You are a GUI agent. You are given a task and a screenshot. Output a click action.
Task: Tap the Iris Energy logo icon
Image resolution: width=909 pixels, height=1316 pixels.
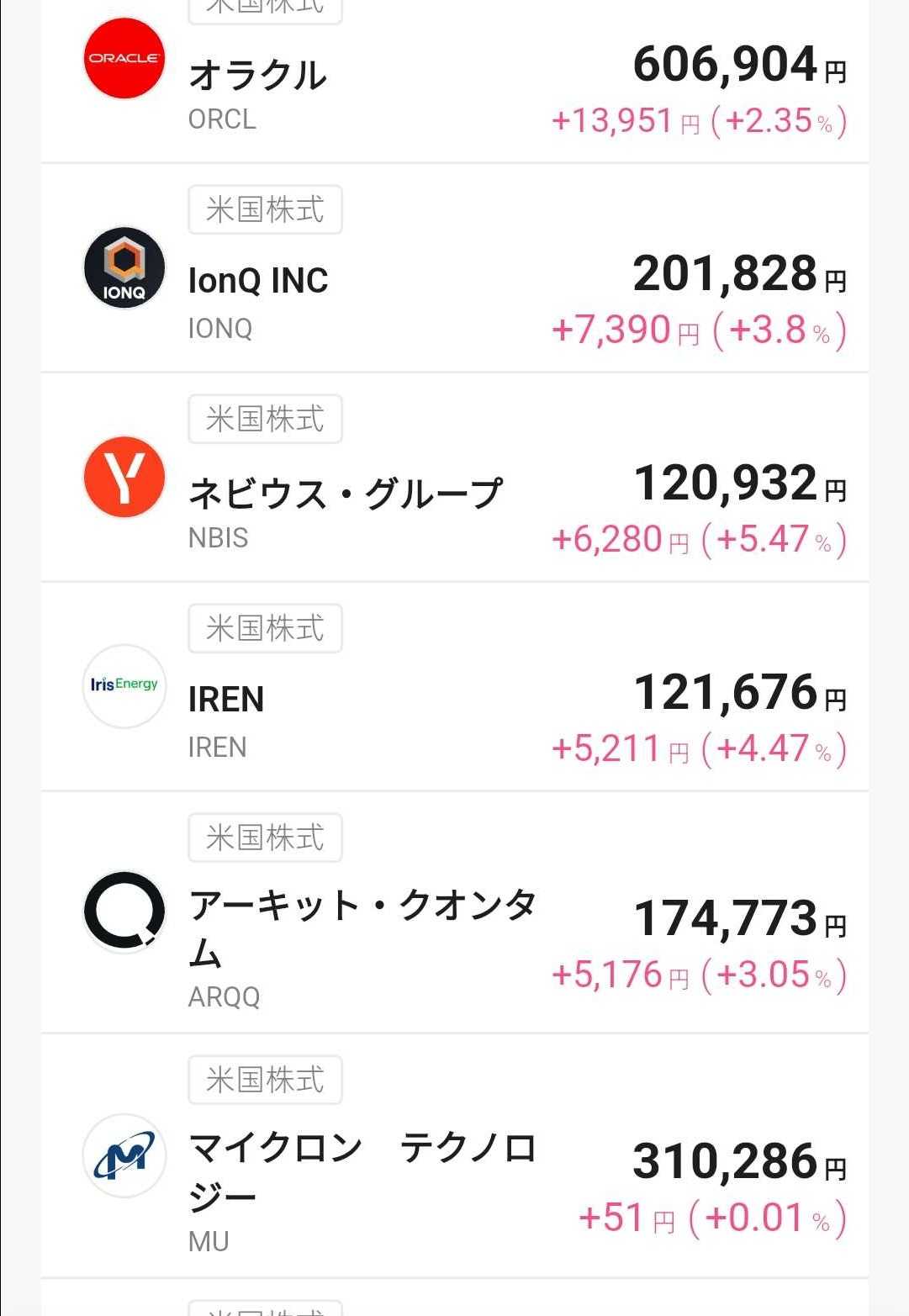(x=124, y=685)
